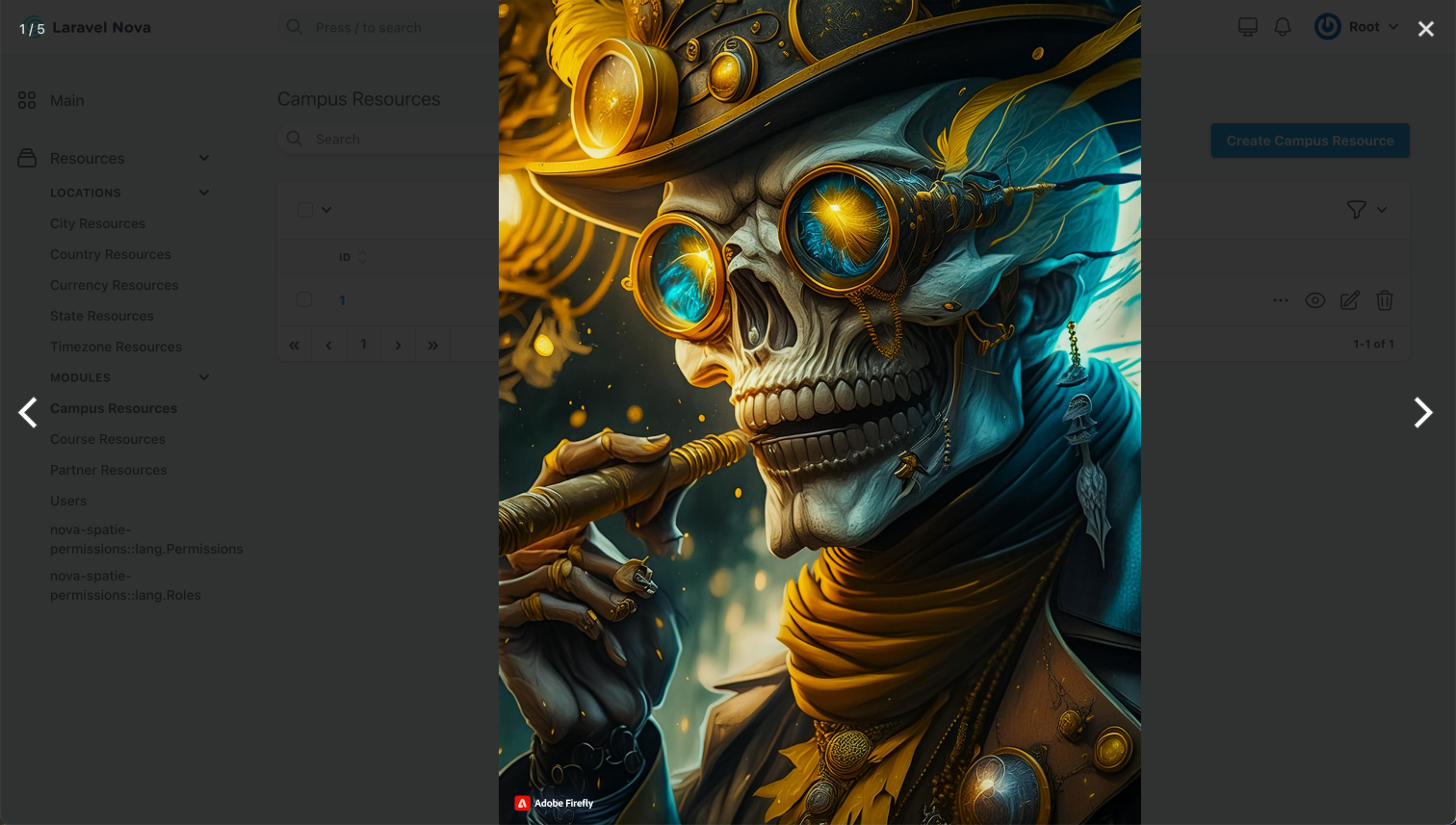1456x825 pixels.
Task: Close the image lightbox with the X
Action: (x=1426, y=29)
